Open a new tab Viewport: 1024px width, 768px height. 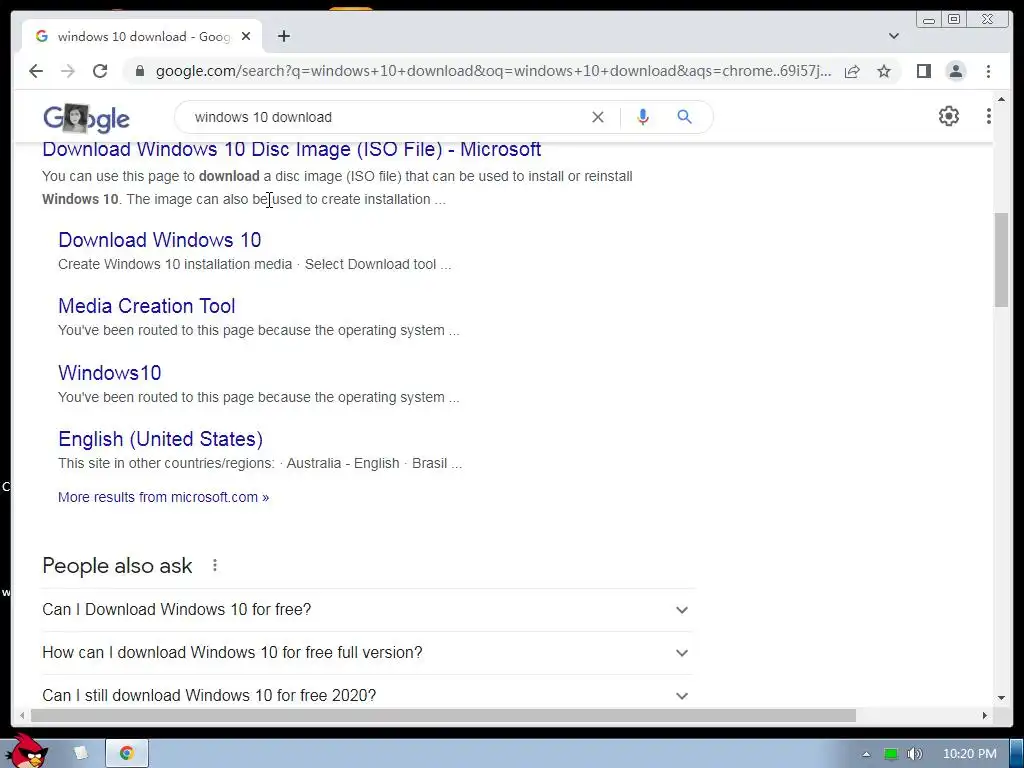283,36
